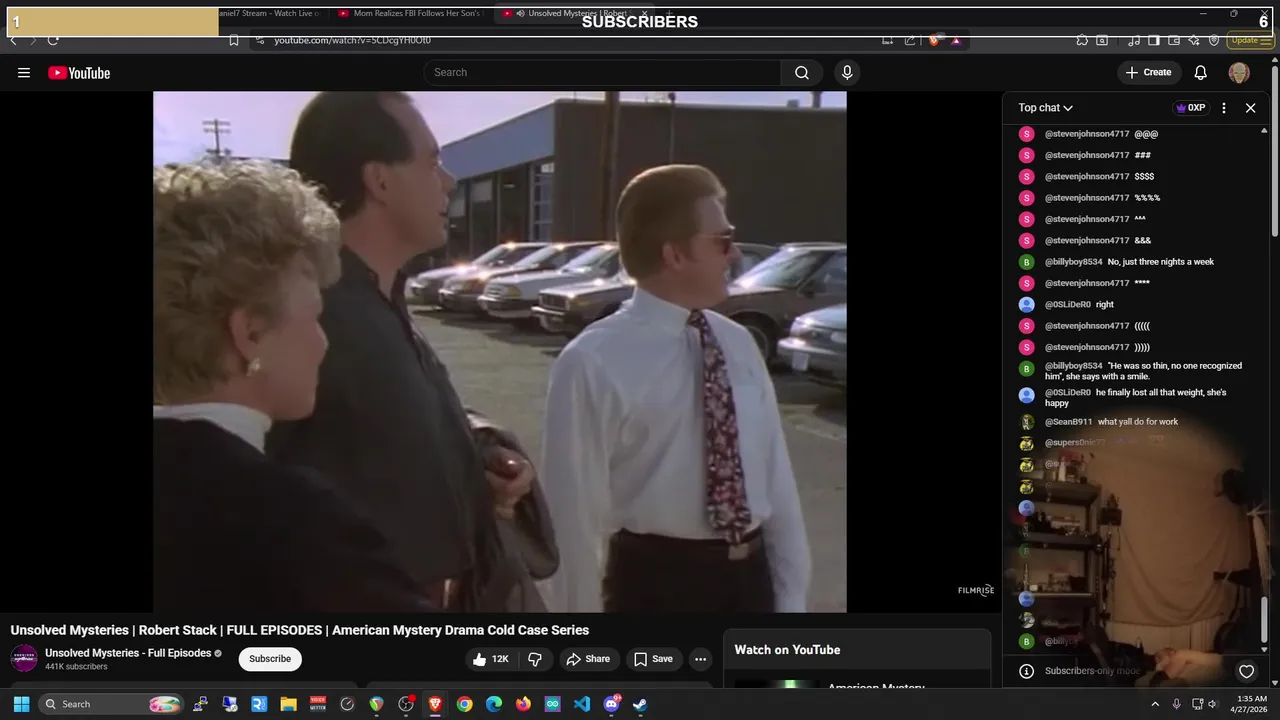Screen dimensions: 1280x720
Task: Select the 'Unsolved Mysteries | Robert' browser tab
Action: coord(577,13)
